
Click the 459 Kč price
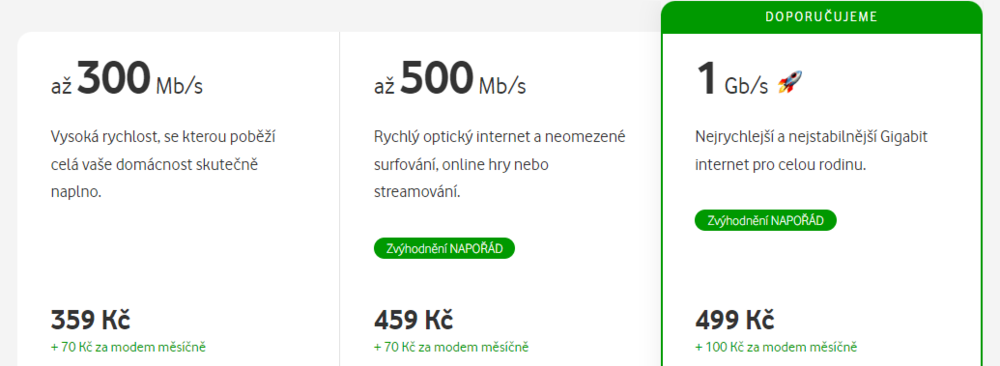click(x=413, y=319)
